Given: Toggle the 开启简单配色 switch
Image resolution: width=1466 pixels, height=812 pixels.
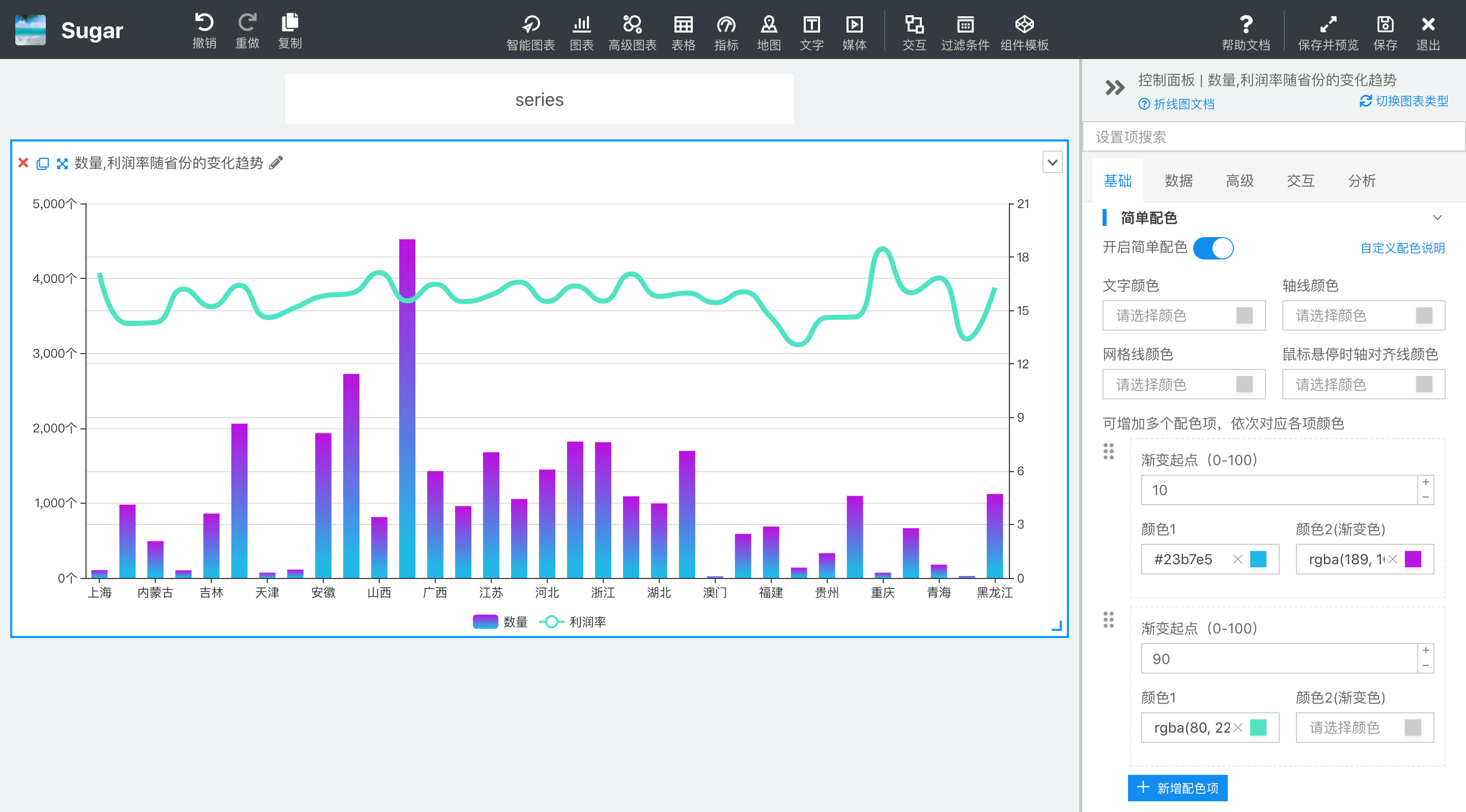Looking at the screenshot, I should point(1214,248).
